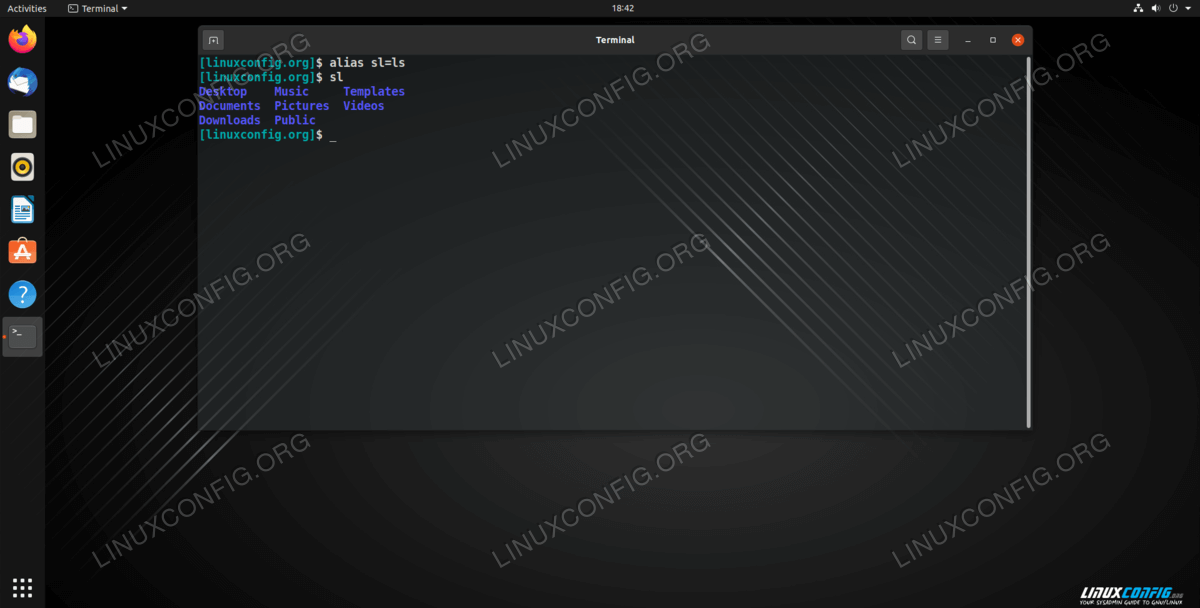Click Activities in the top bar

(27, 8)
